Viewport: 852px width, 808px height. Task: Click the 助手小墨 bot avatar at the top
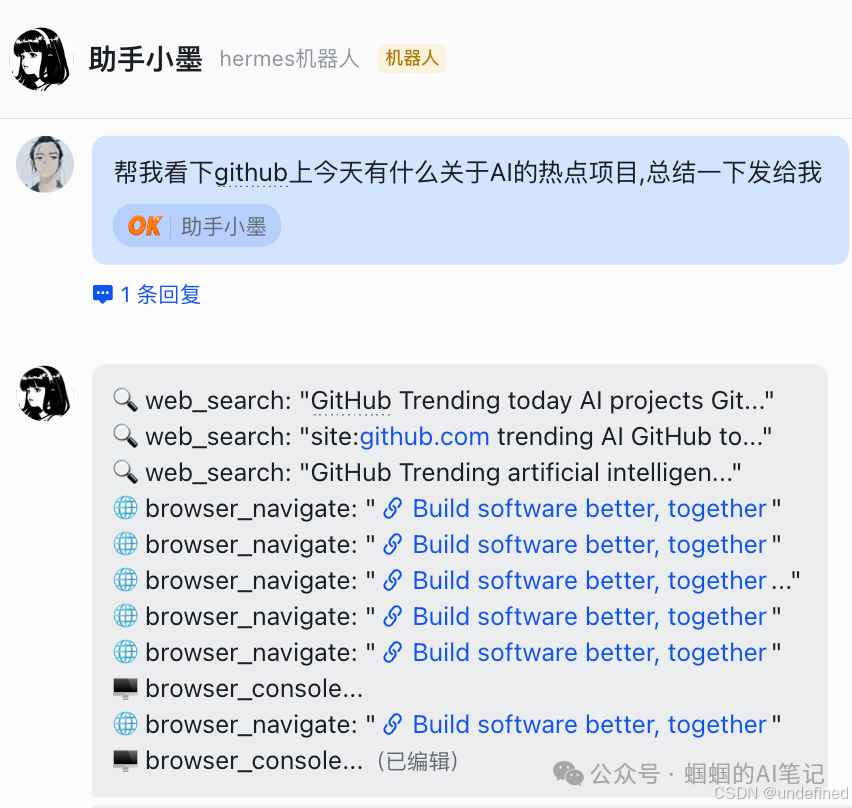tap(42, 58)
